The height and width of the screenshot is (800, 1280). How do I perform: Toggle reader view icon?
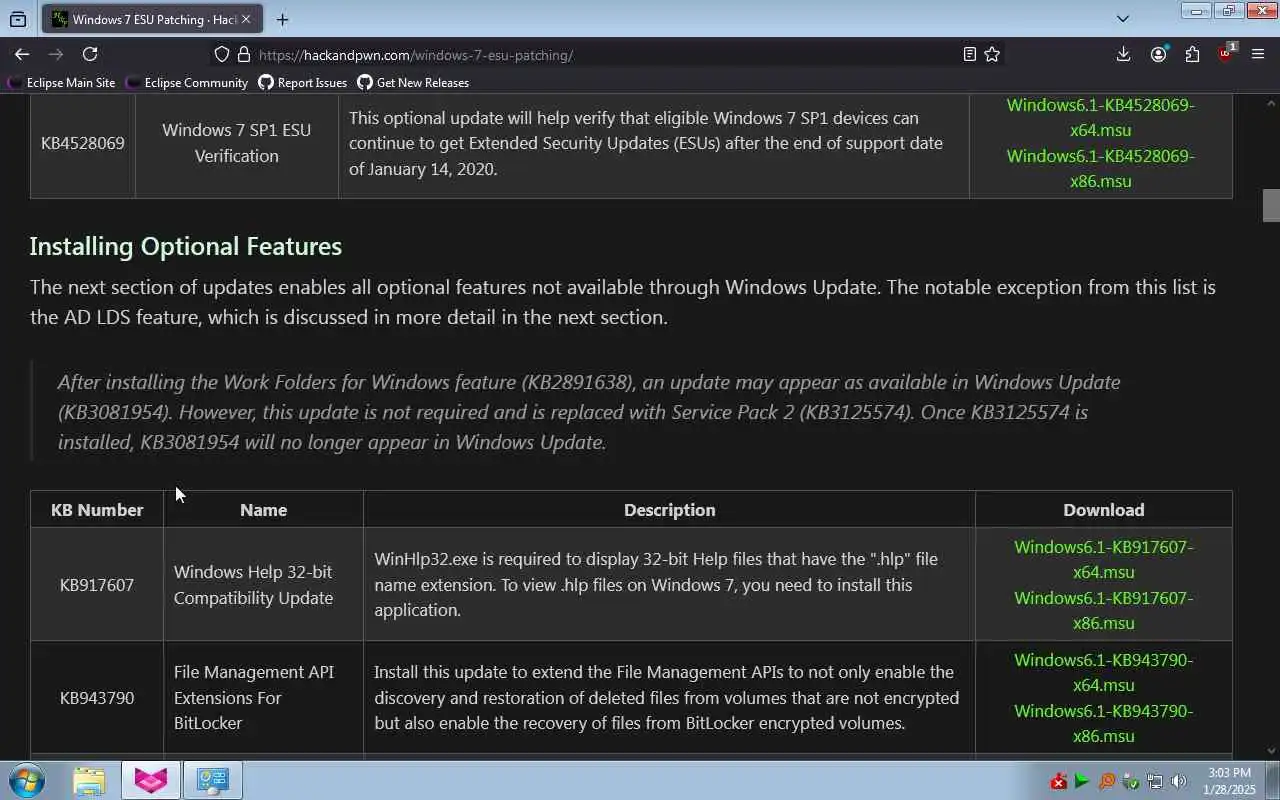[969, 54]
